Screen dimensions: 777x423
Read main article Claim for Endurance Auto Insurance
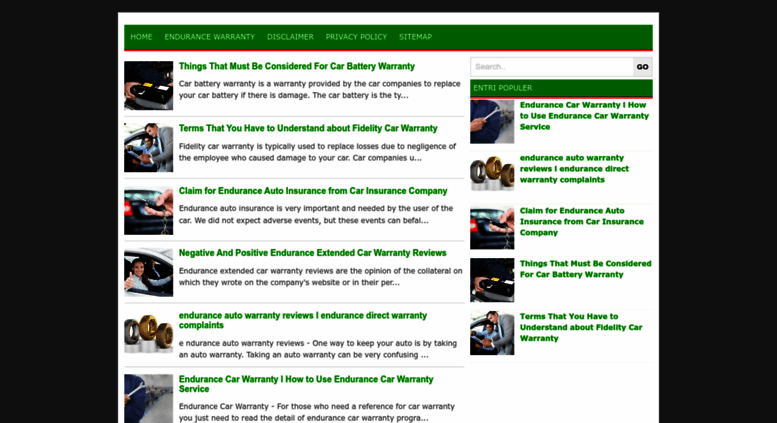pyautogui.click(x=313, y=191)
